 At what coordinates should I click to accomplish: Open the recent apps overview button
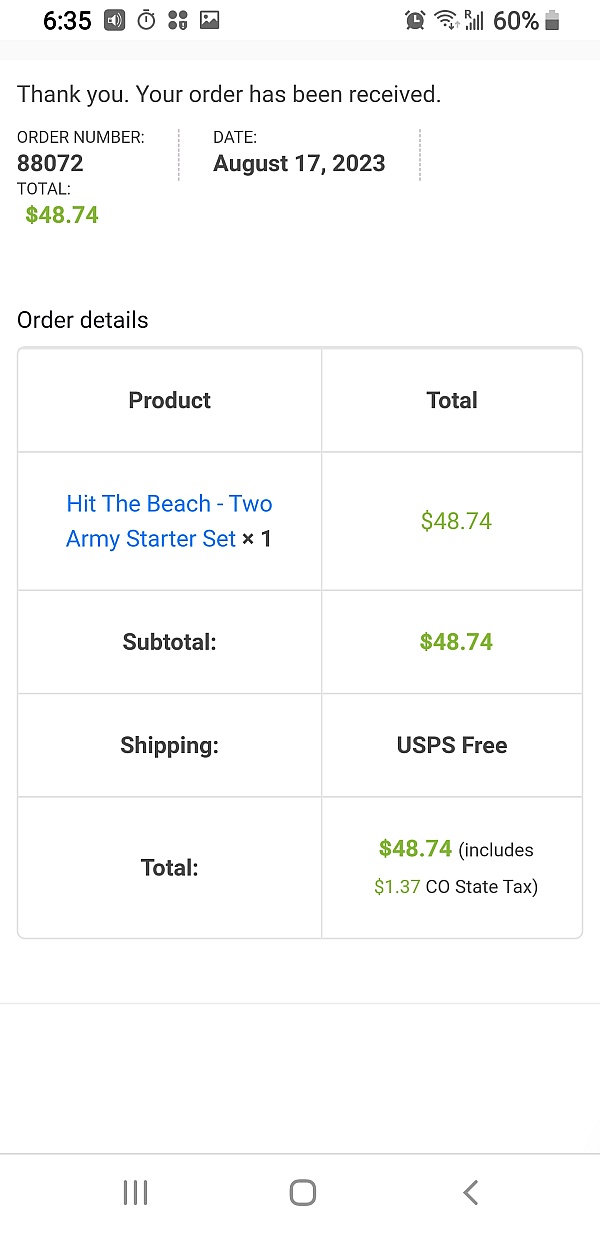pos(135,1192)
